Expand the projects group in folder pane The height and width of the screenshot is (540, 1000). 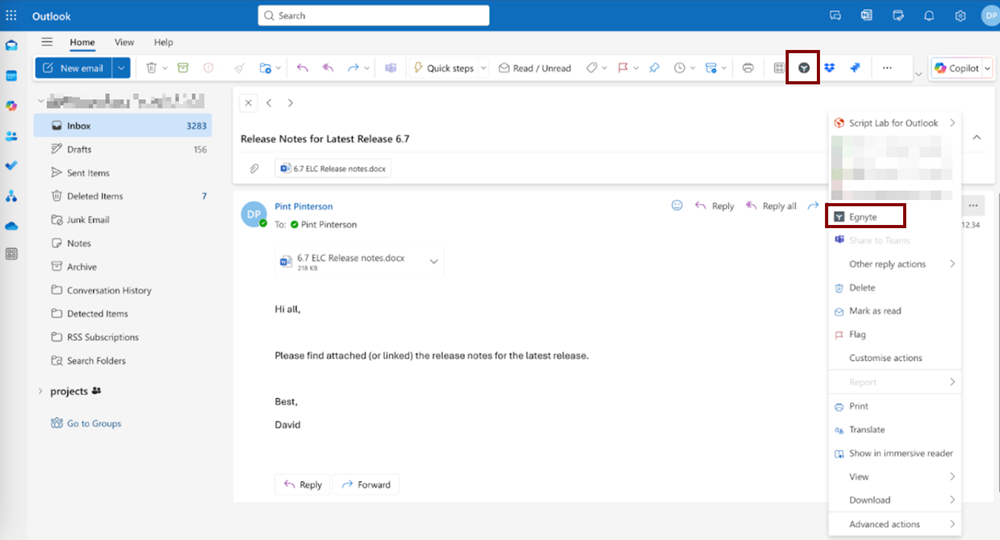pyautogui.click(x=40, y=391)
